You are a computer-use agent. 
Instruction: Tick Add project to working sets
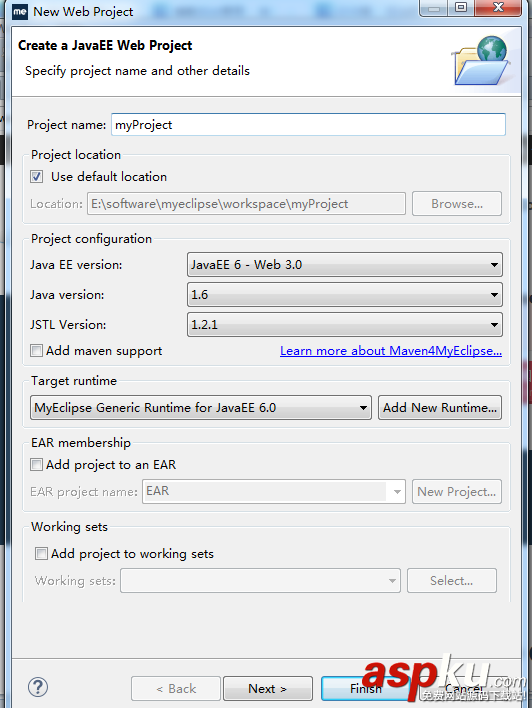[41, 553]
